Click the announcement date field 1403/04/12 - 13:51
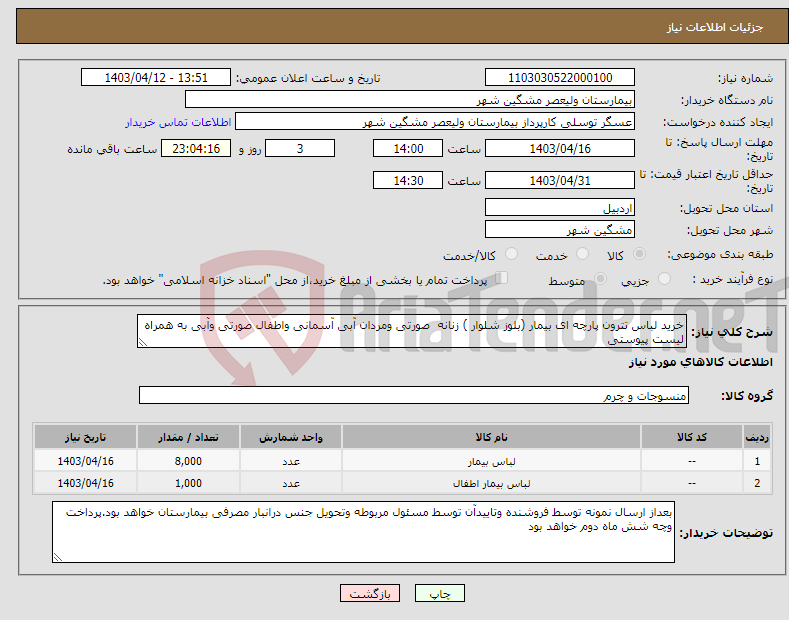 pyautogui.click(x=155, y=78)
